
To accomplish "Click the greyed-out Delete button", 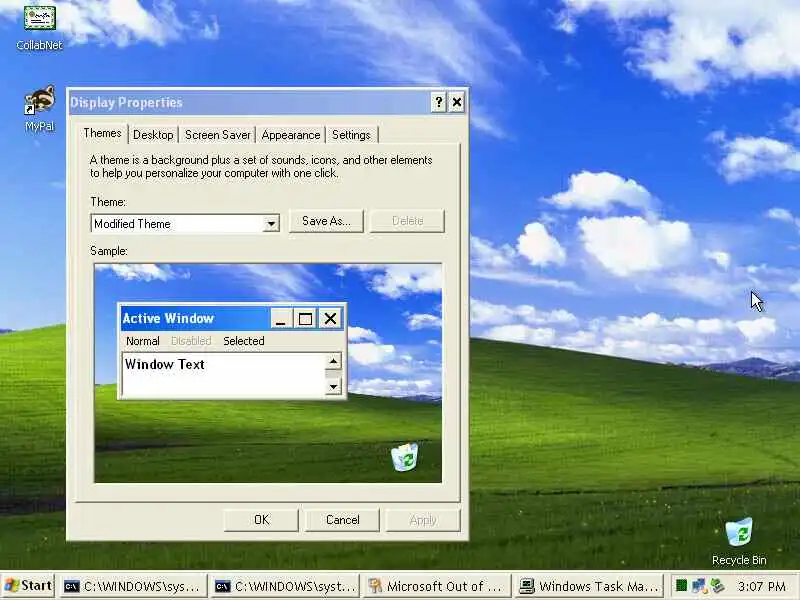I will click(x=408, y=221).
